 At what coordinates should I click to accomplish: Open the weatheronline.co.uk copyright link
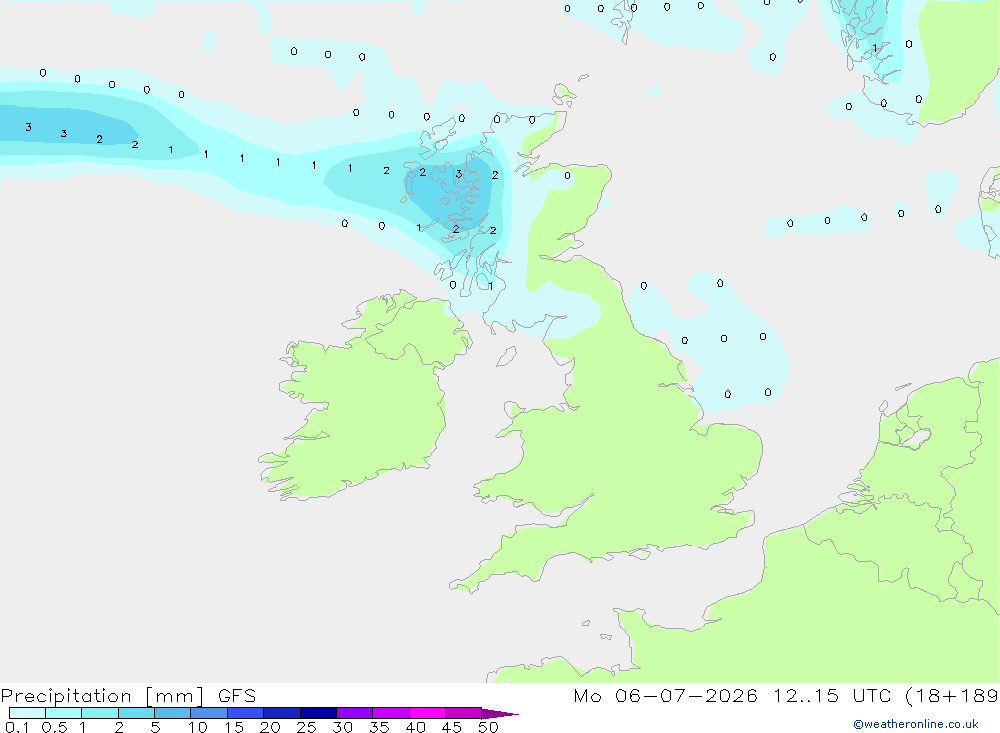[x=916, y=724]
